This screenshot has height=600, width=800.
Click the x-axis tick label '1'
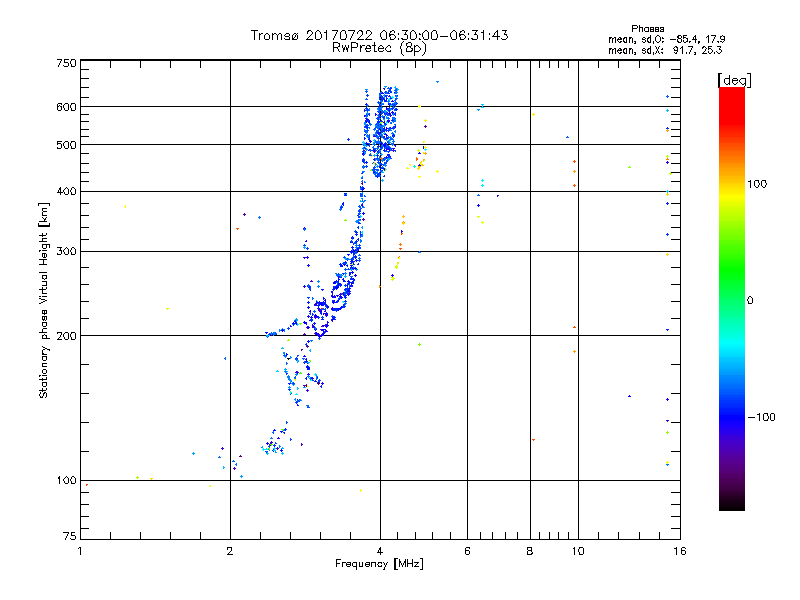80,551
